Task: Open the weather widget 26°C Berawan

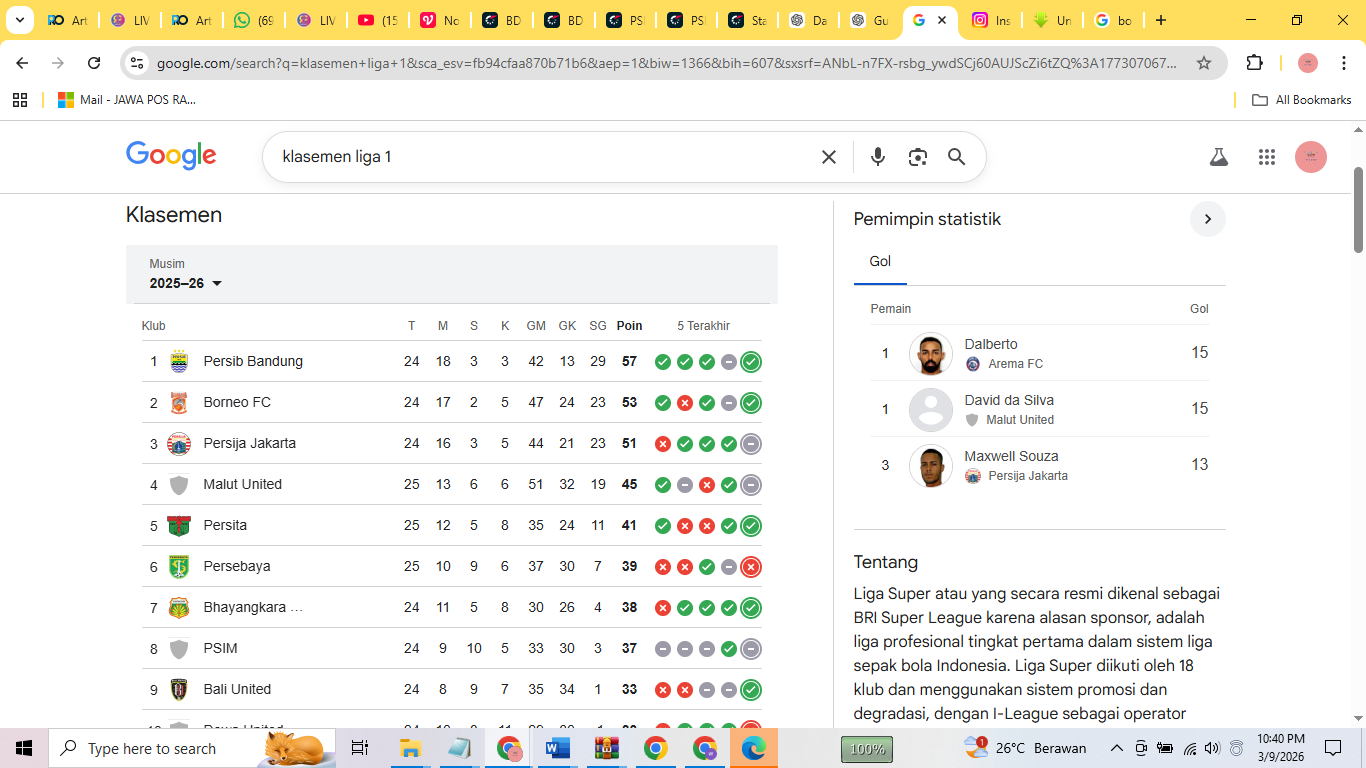Action: point(1025,748)
